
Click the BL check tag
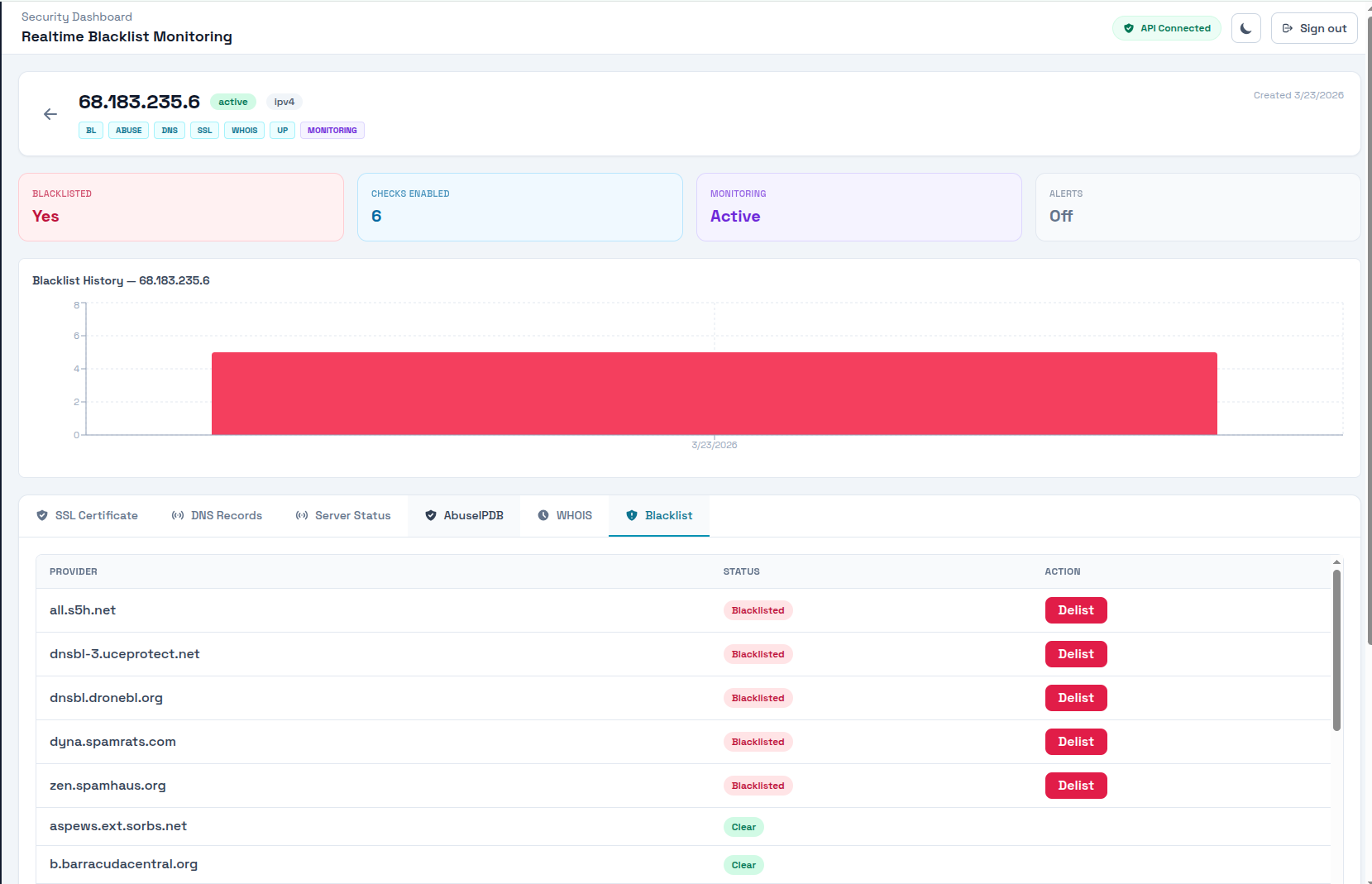click(91, 131)
